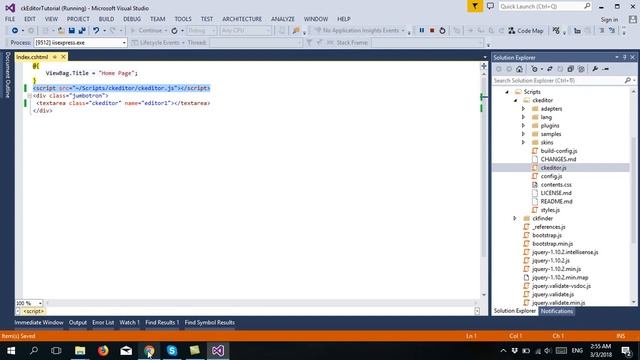Click the Collapse All icon in Solution Explorer
640x360 pixels.
click(x=571, y=69)
